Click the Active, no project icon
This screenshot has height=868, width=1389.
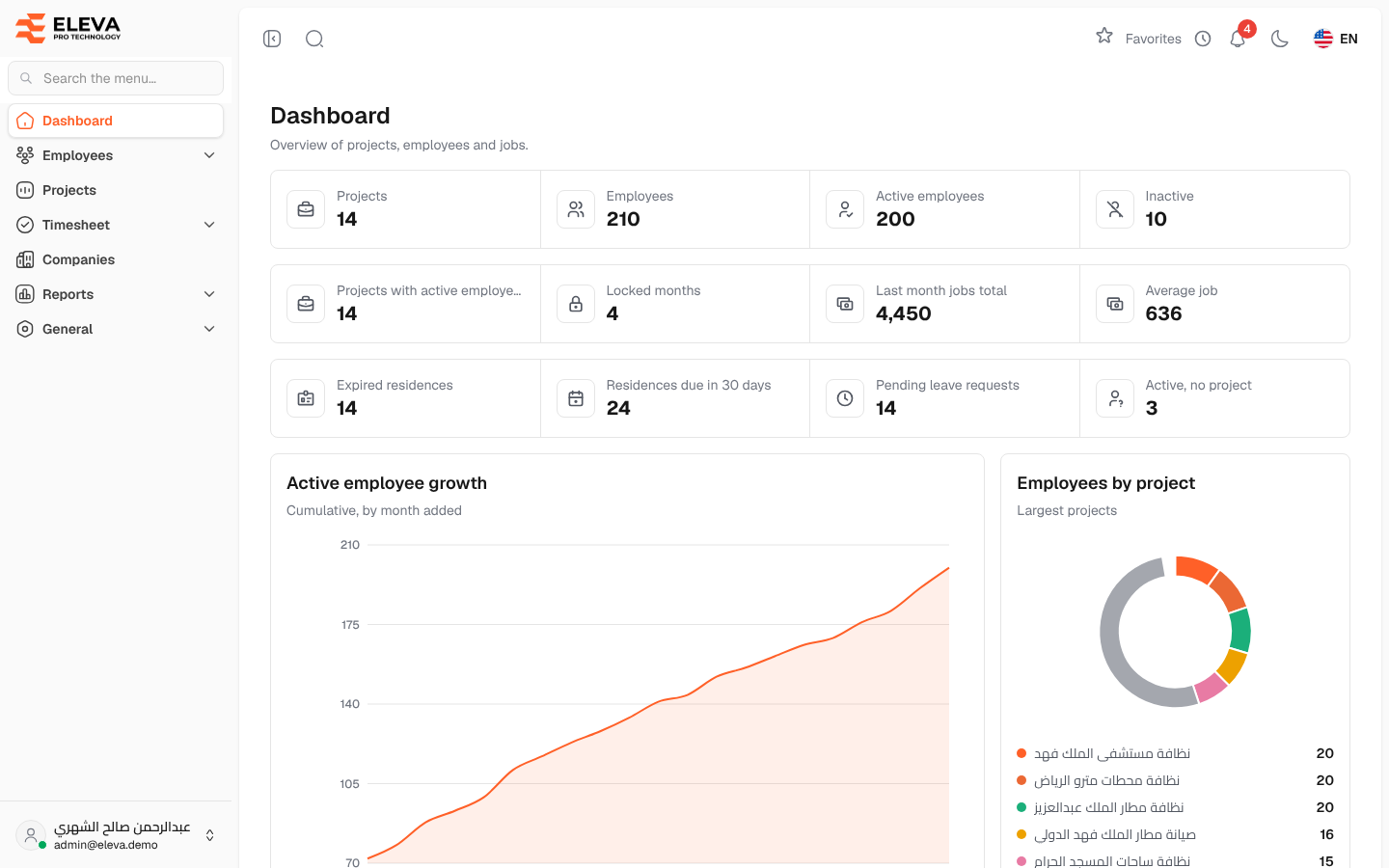(1115, 398)
